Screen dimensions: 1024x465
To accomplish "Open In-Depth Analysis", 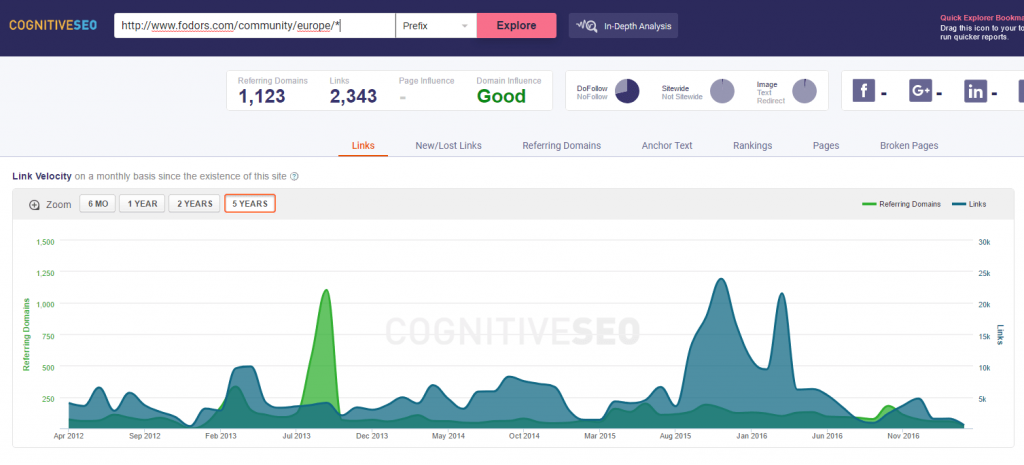I will [623, 25].
